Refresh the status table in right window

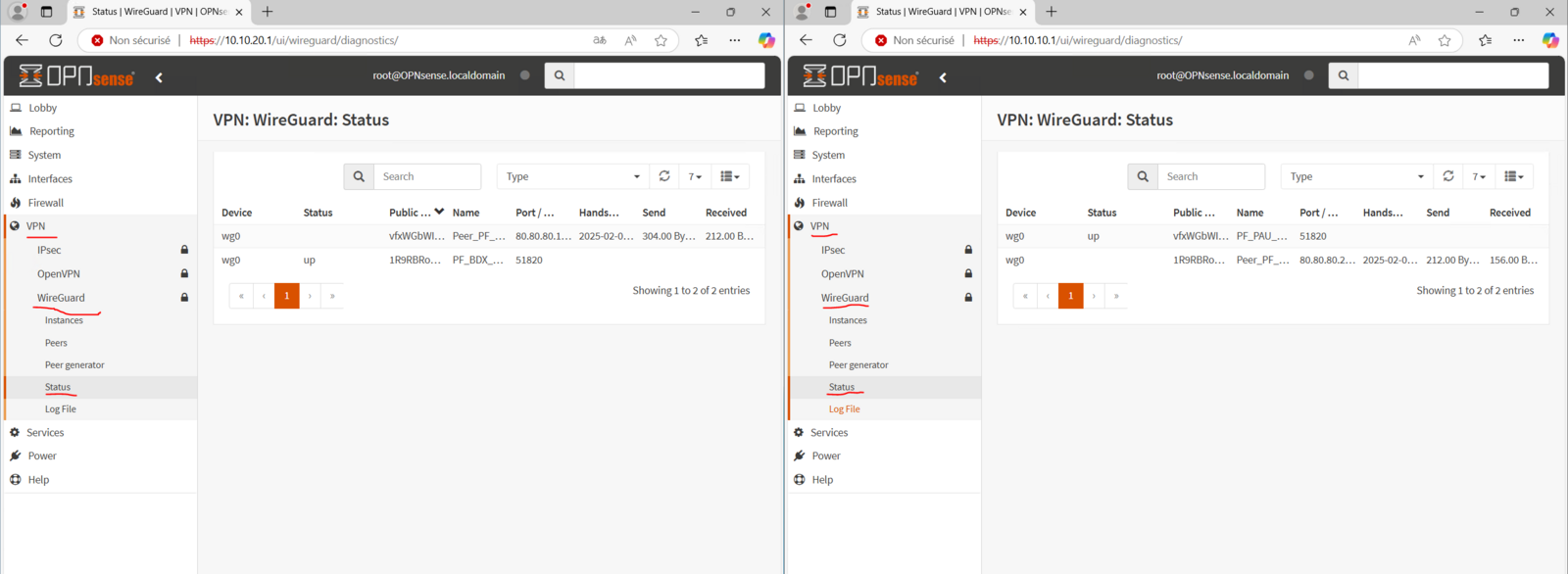[x=1448, y=176]
